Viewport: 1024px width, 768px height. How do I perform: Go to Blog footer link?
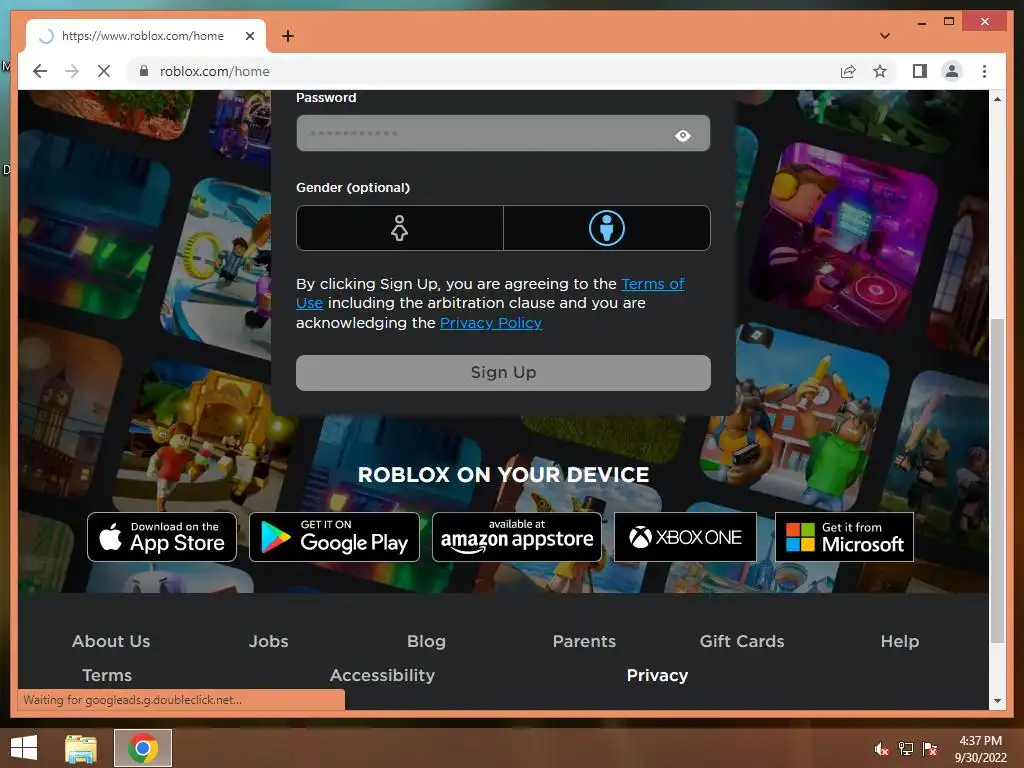coord(426,641)
